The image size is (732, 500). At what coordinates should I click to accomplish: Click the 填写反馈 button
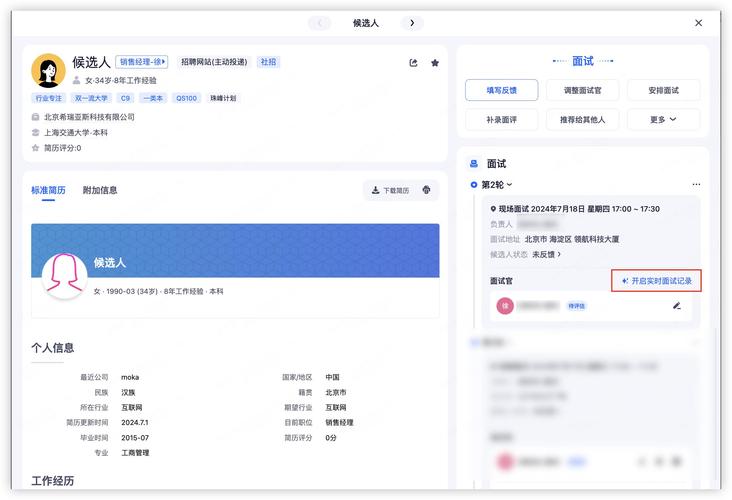(x=501, y=90)
